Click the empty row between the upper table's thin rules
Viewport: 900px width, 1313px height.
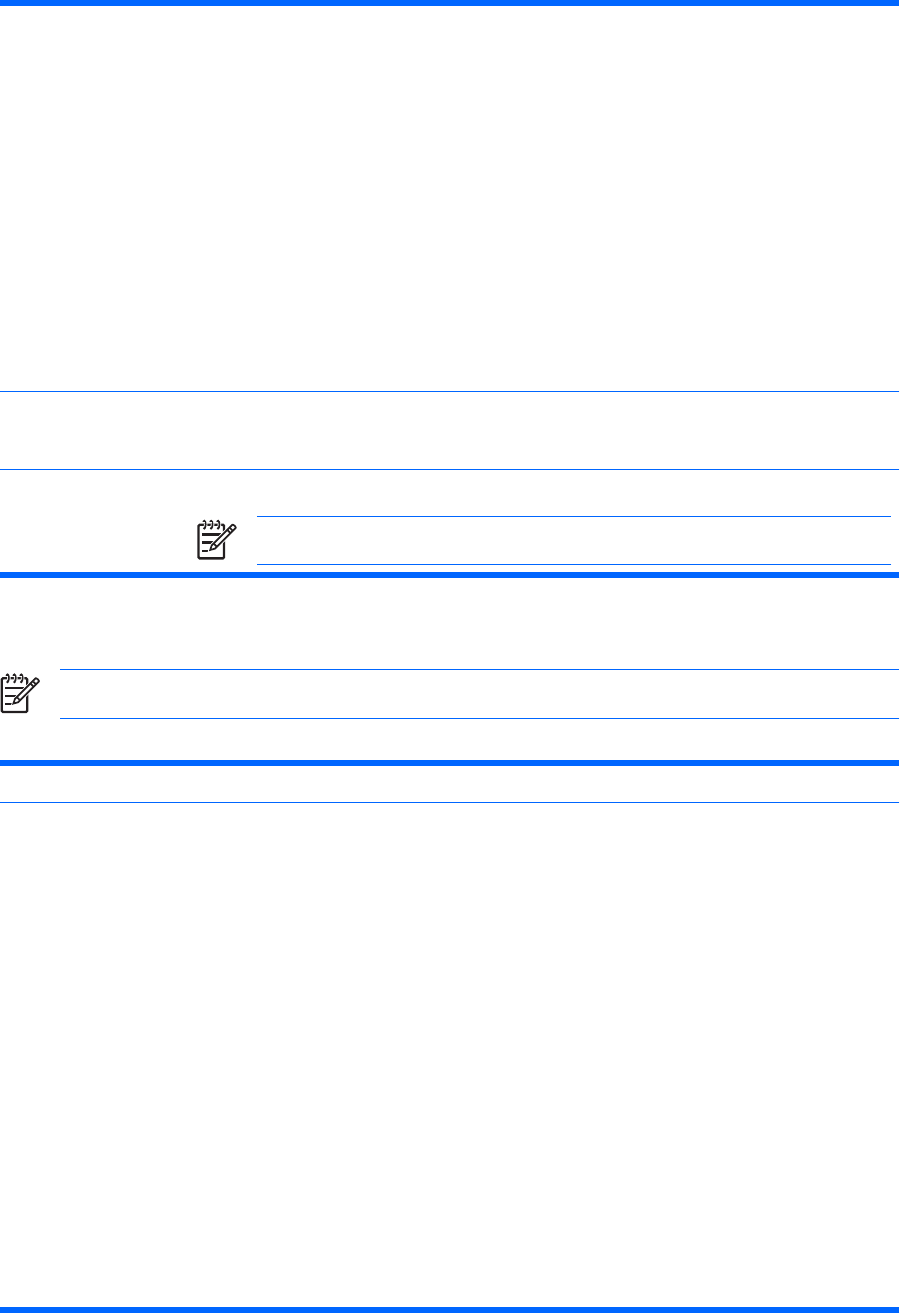450,431
